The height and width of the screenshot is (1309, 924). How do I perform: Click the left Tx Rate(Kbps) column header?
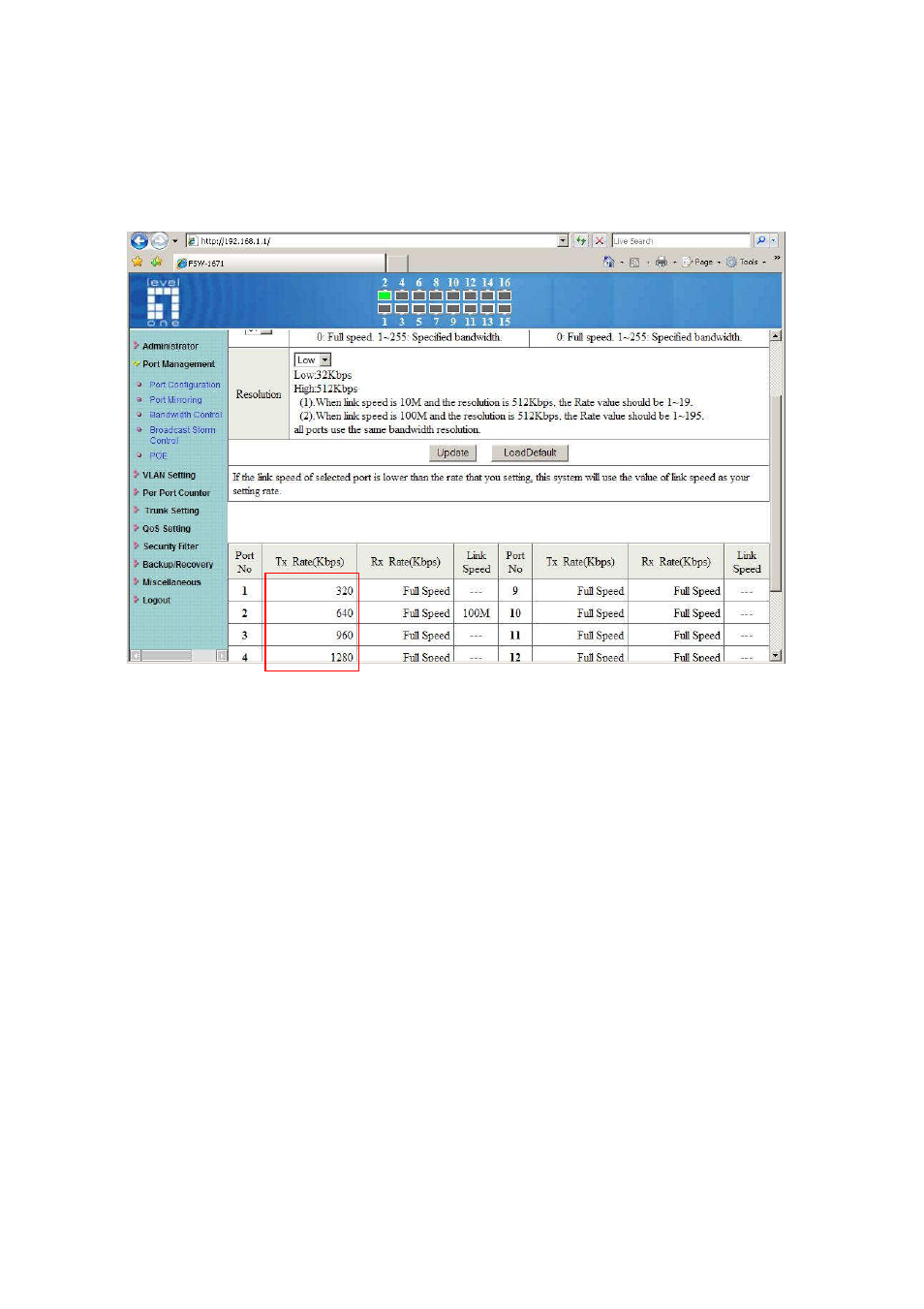310,562
